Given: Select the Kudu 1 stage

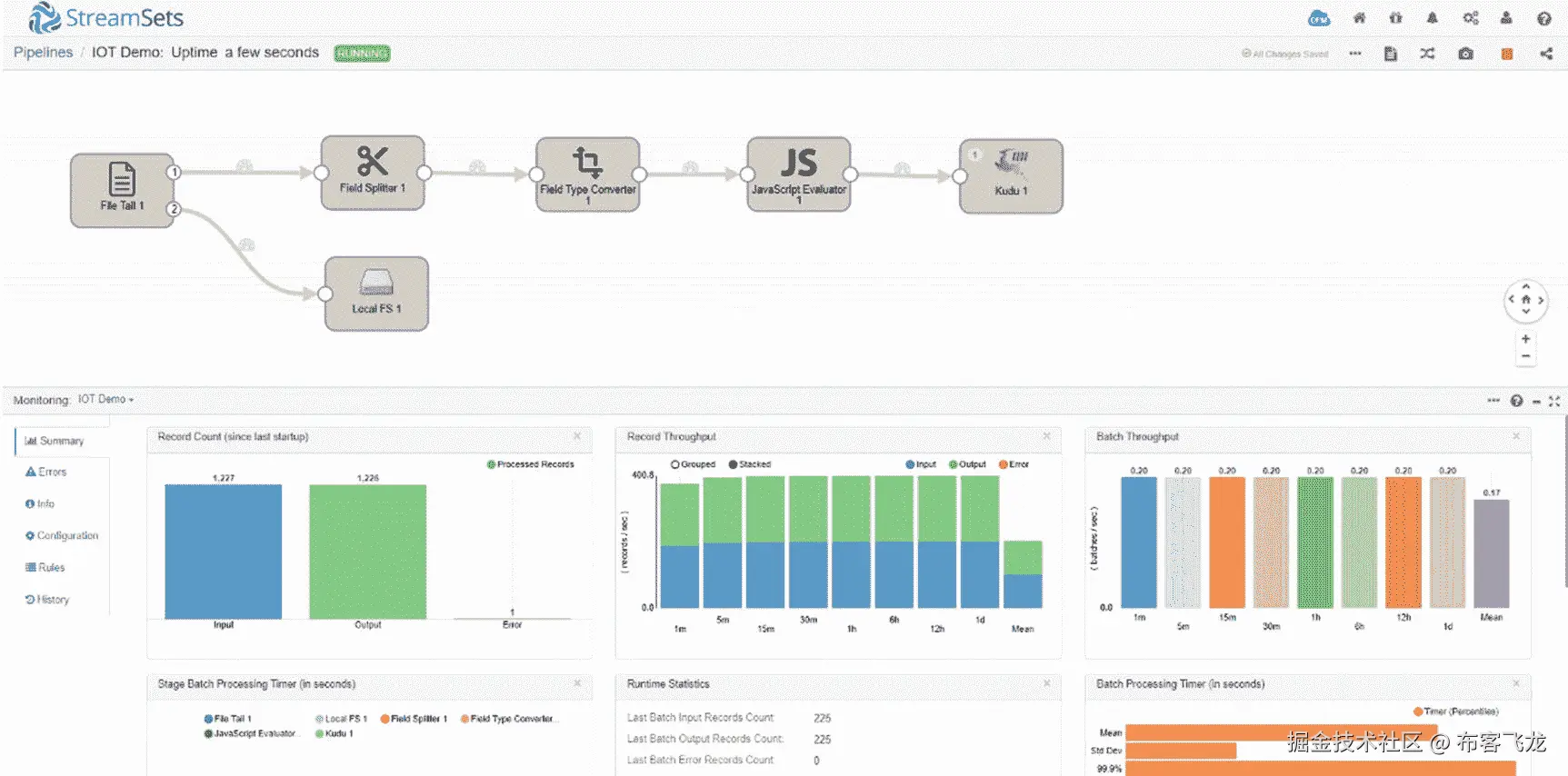Looking at the screenshot, I should pyautogui.click(x=1011, y=176).
